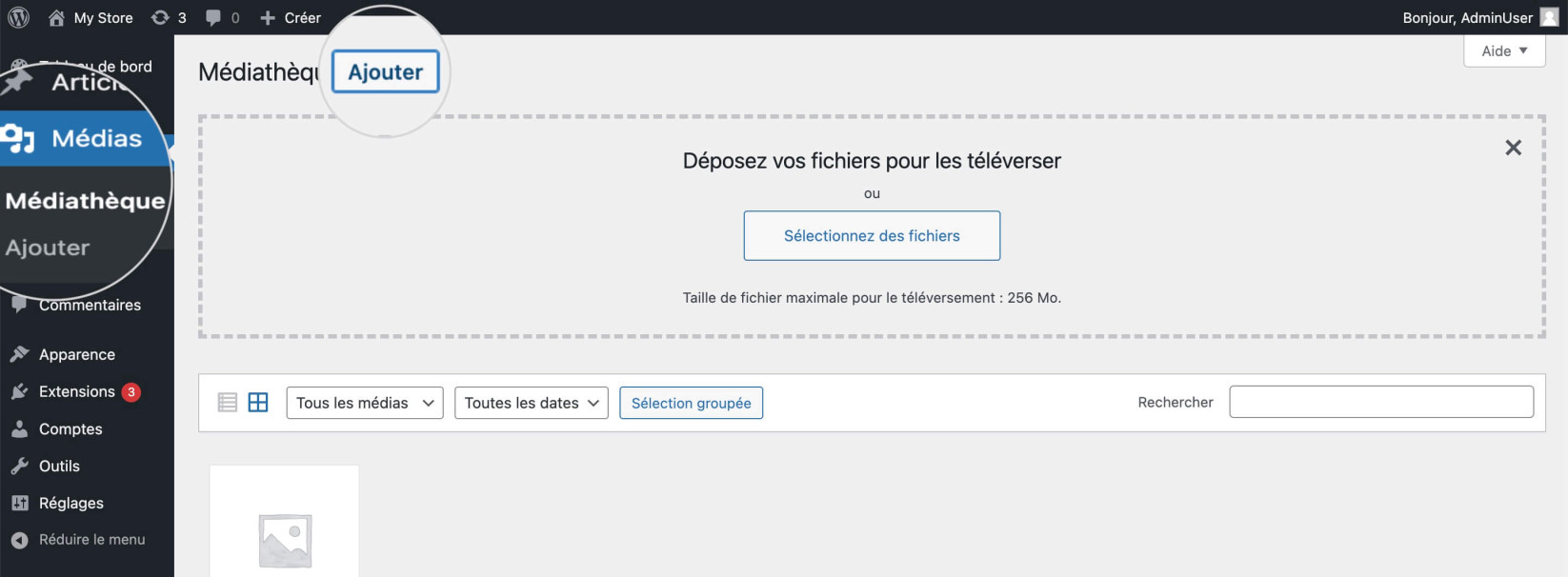1568x577 pixels.
Task: Select the placeholder image thumbnail
Action: click(x=285, y=522)
